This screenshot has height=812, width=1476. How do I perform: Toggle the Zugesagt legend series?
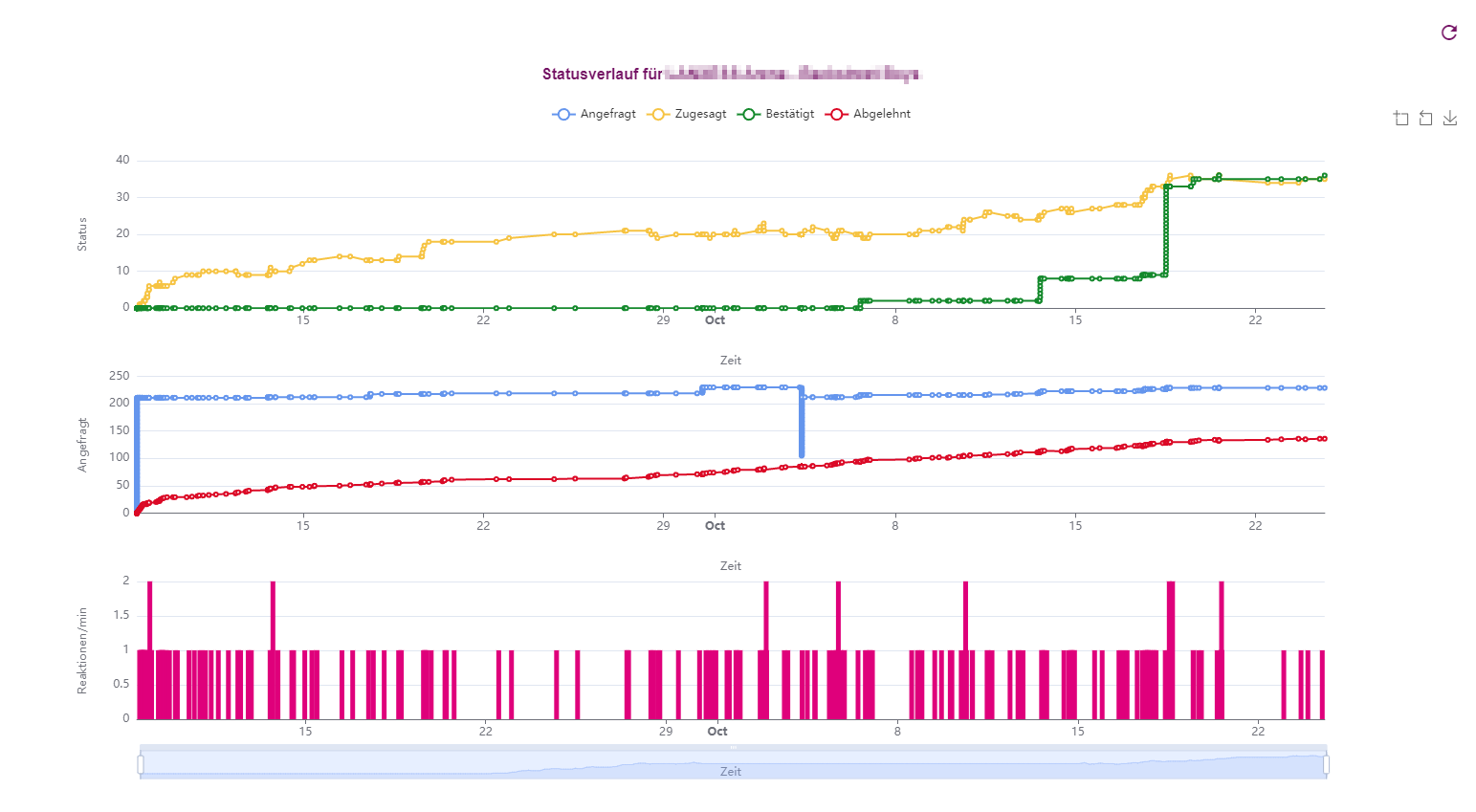pos(687,114)
